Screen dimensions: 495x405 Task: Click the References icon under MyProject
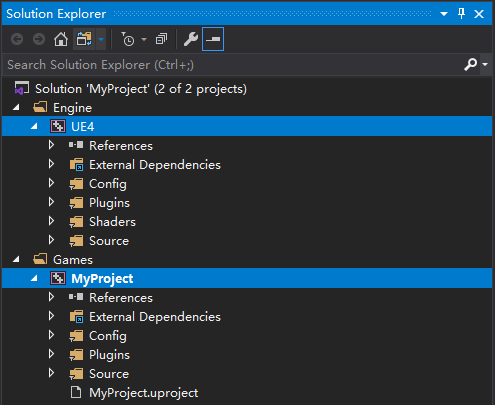pos(76,297)
